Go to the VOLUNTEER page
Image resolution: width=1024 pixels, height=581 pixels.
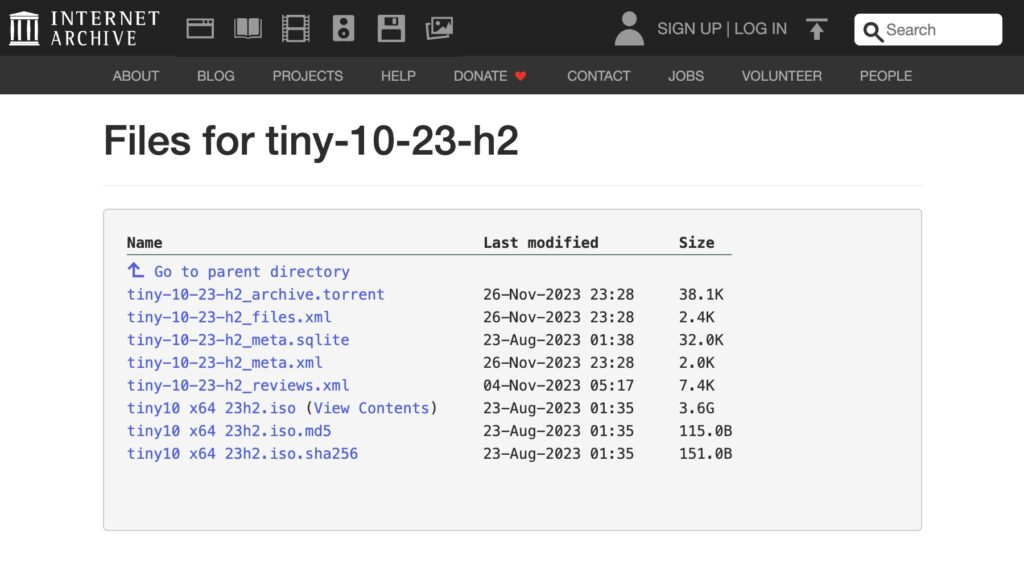(782, 76)
